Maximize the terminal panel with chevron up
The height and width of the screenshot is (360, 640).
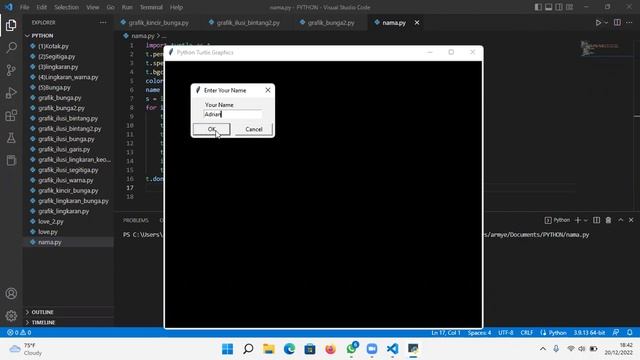(x=620, y=220)
